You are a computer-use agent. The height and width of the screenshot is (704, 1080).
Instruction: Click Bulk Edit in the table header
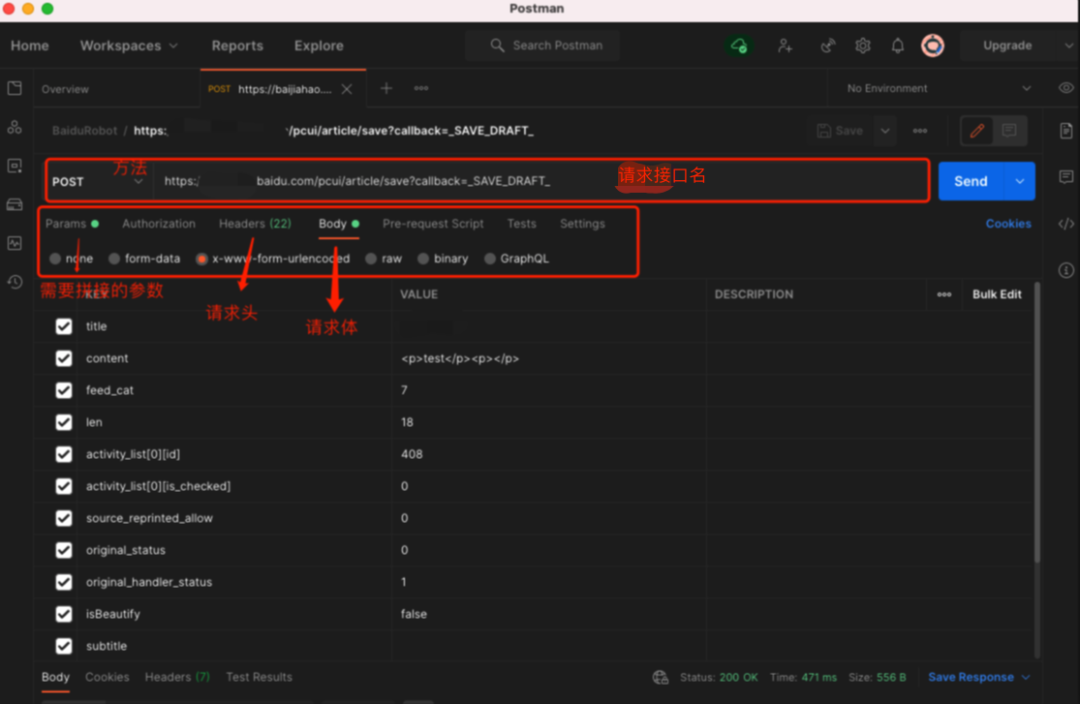pyautogui.click(x=997, y=294)
